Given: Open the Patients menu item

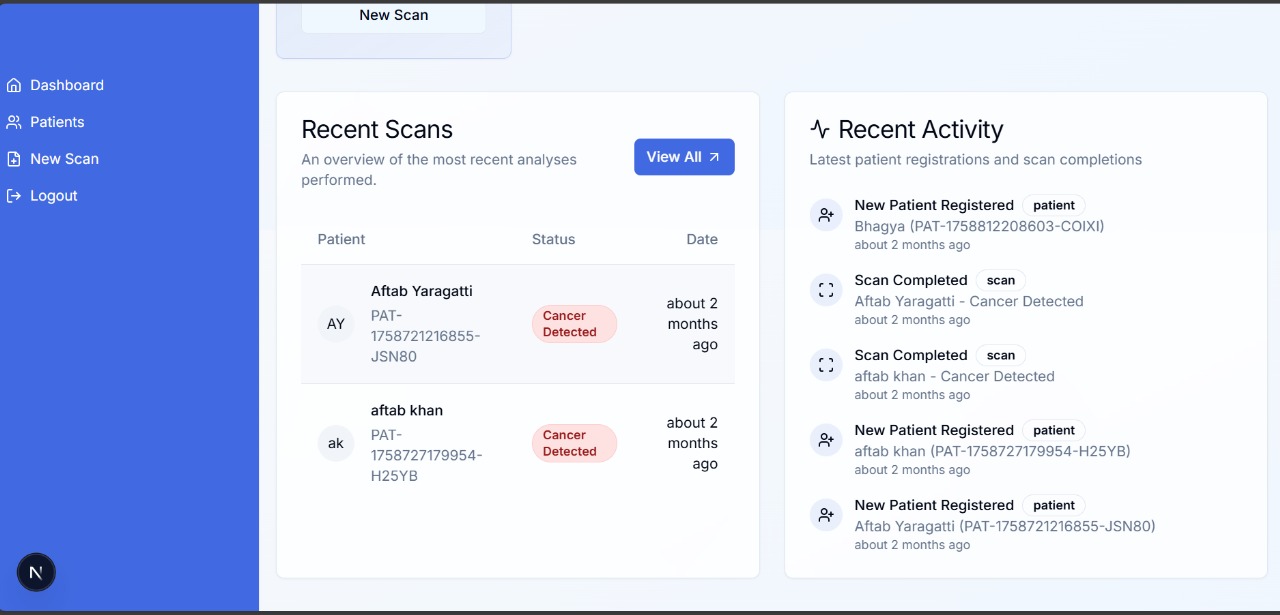Looking at the screenshot, I should 57,122.
